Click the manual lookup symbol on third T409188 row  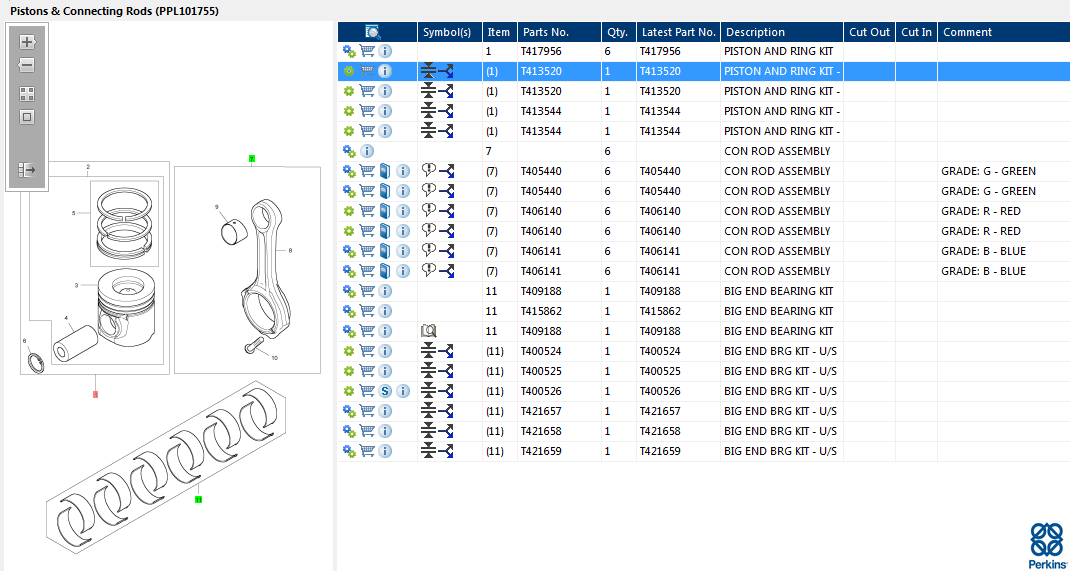[x=429, y=331]
